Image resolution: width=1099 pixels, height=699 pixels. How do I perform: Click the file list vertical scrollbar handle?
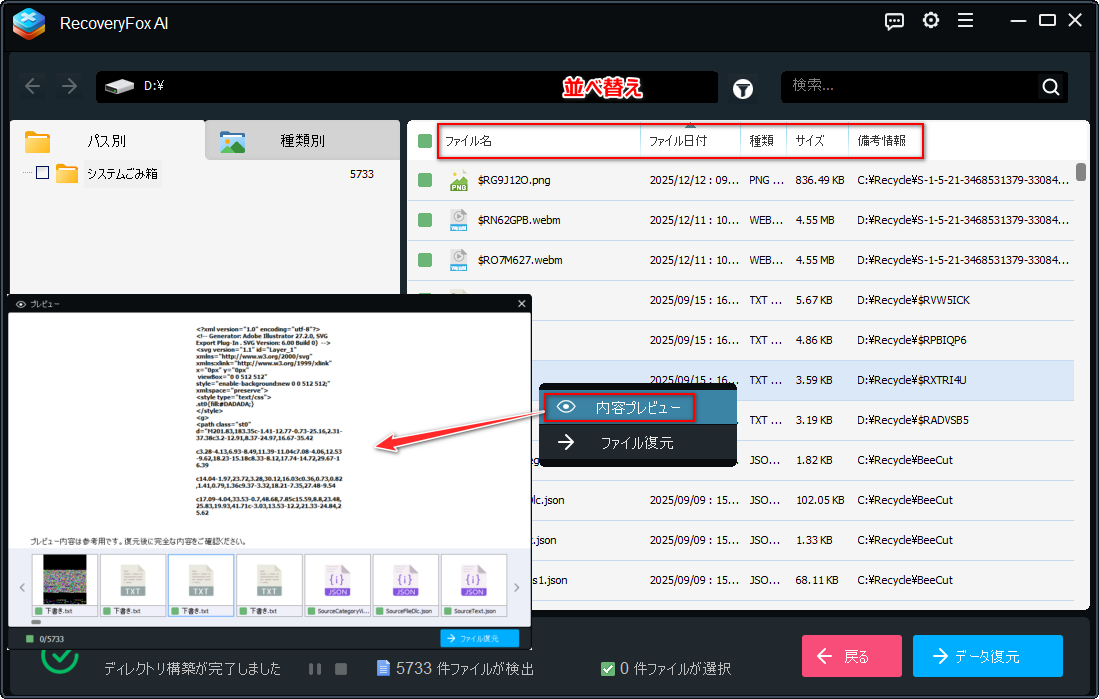coord(1081,172)
